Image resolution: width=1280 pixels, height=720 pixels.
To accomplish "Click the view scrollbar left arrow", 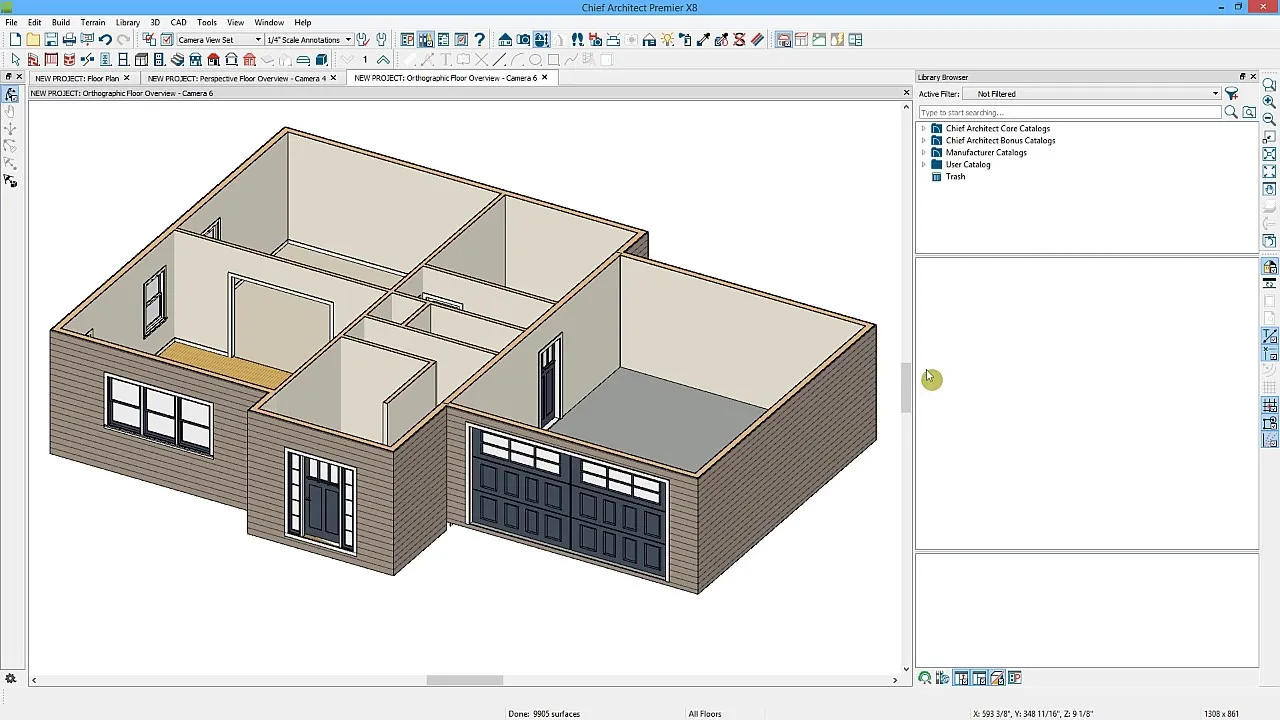I will point(34,680).
